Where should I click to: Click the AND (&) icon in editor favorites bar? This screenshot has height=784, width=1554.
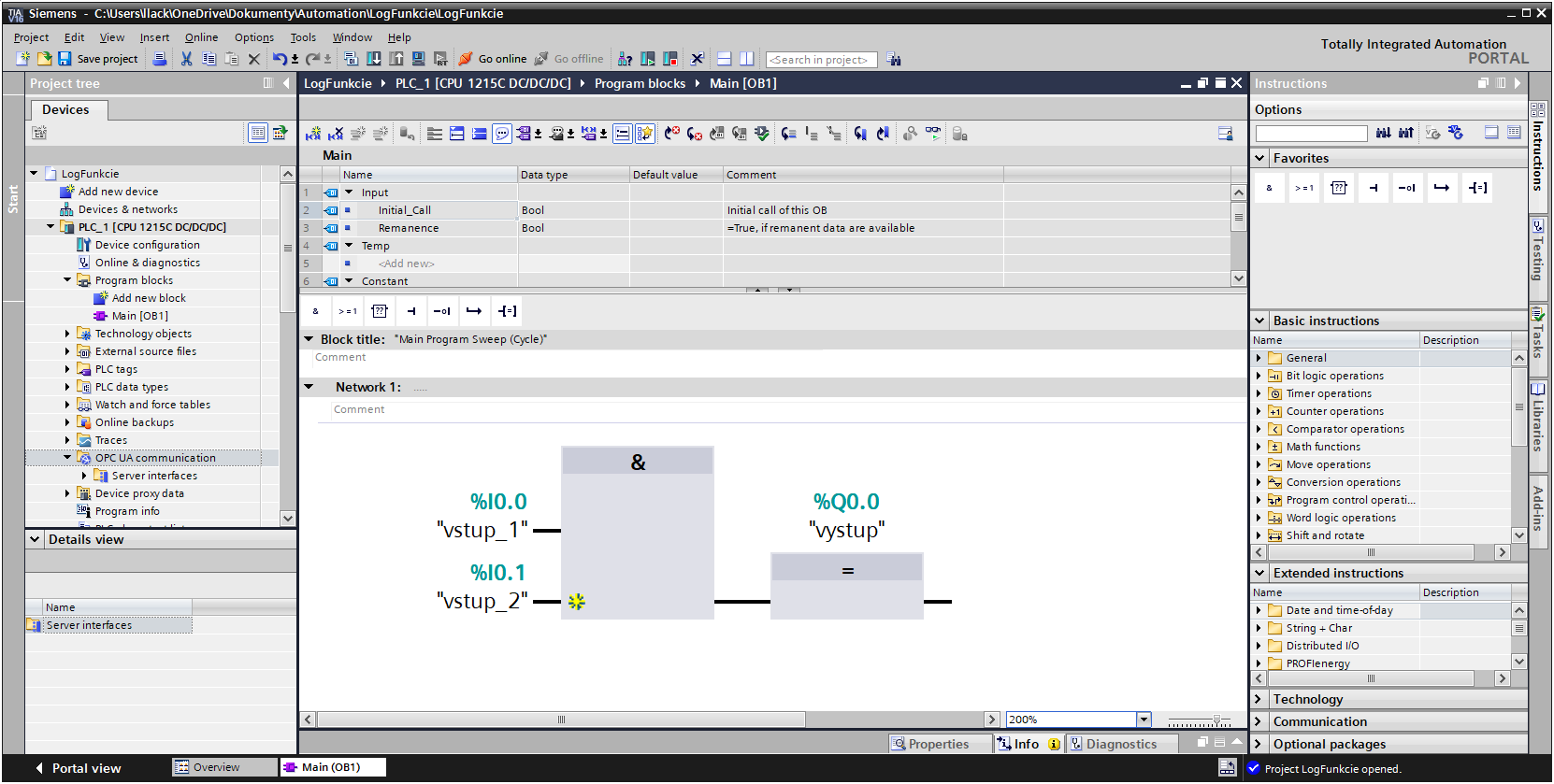[x=316, y=311]
